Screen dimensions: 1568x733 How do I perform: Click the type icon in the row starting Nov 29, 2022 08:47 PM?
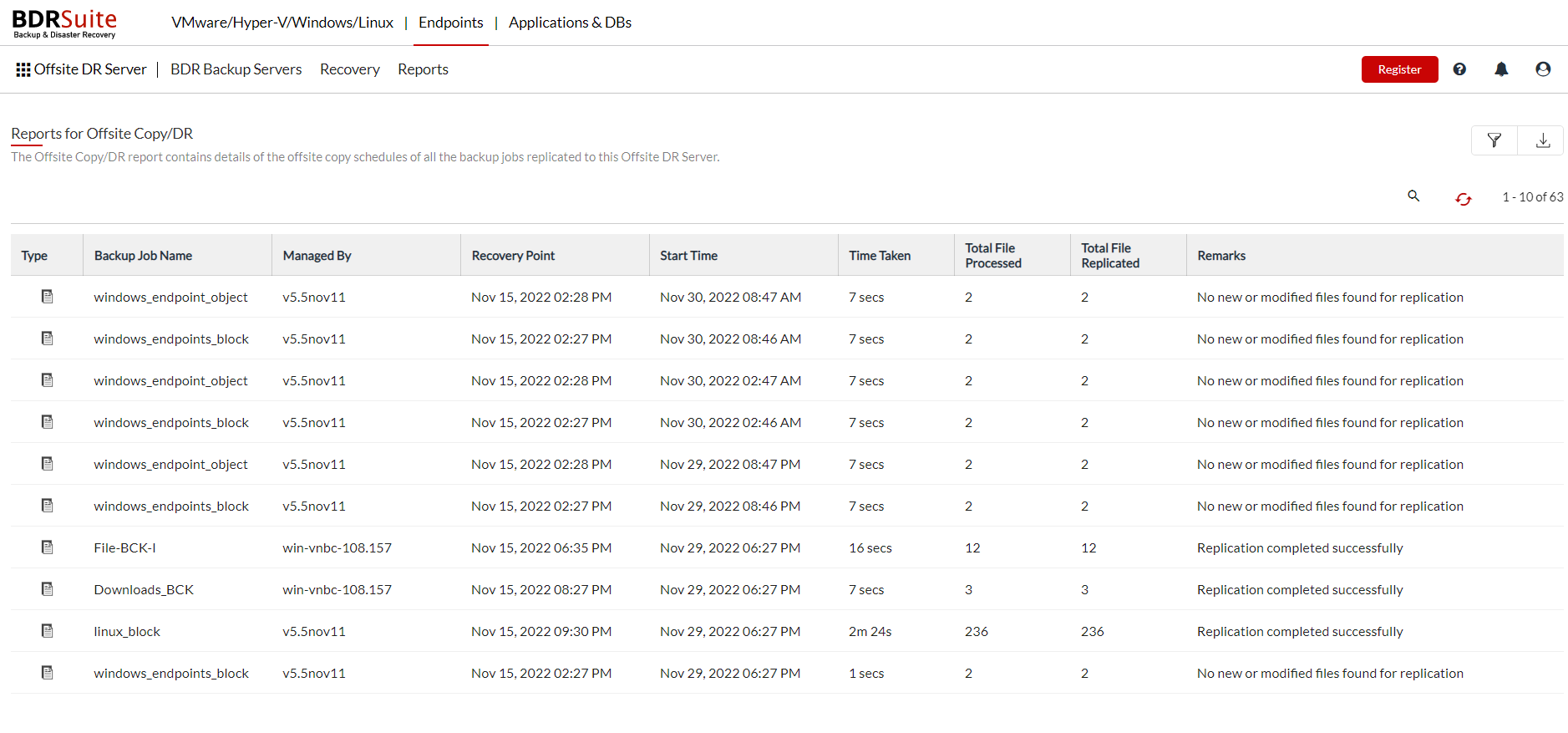point(48,464)
